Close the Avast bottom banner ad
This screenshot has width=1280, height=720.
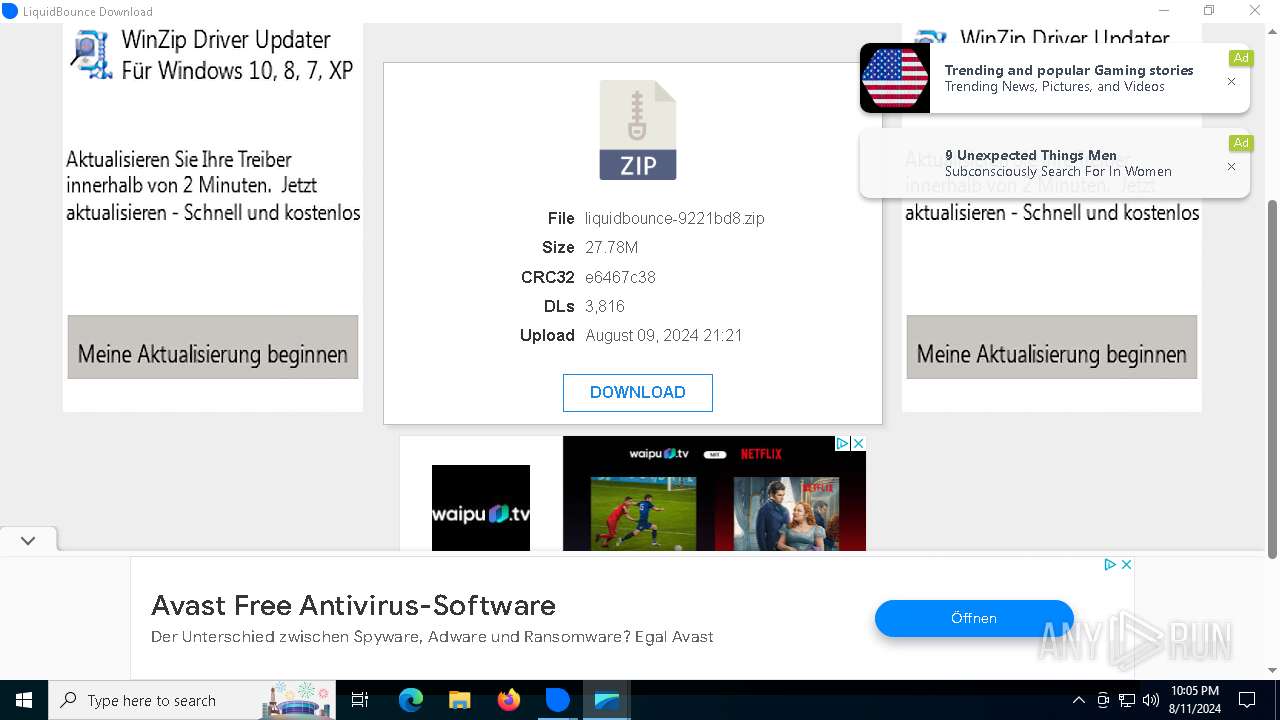coord(1126,565)
